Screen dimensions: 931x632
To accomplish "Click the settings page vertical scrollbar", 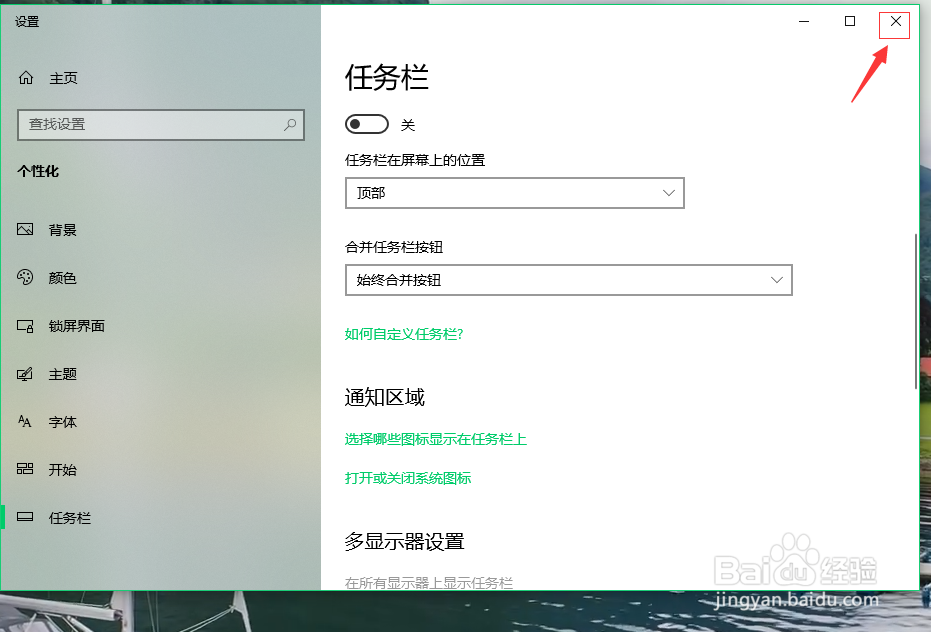I will pyautogui.click(x=916, y=311).
